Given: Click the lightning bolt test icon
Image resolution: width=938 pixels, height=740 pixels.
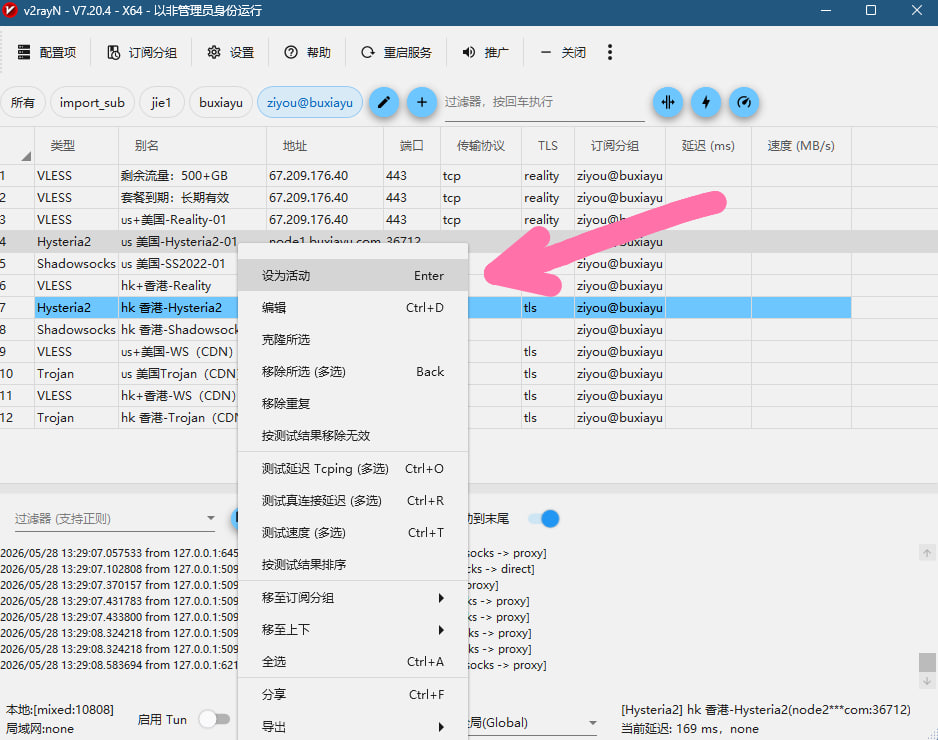Looking at the screenshot, I should (706, 102).
